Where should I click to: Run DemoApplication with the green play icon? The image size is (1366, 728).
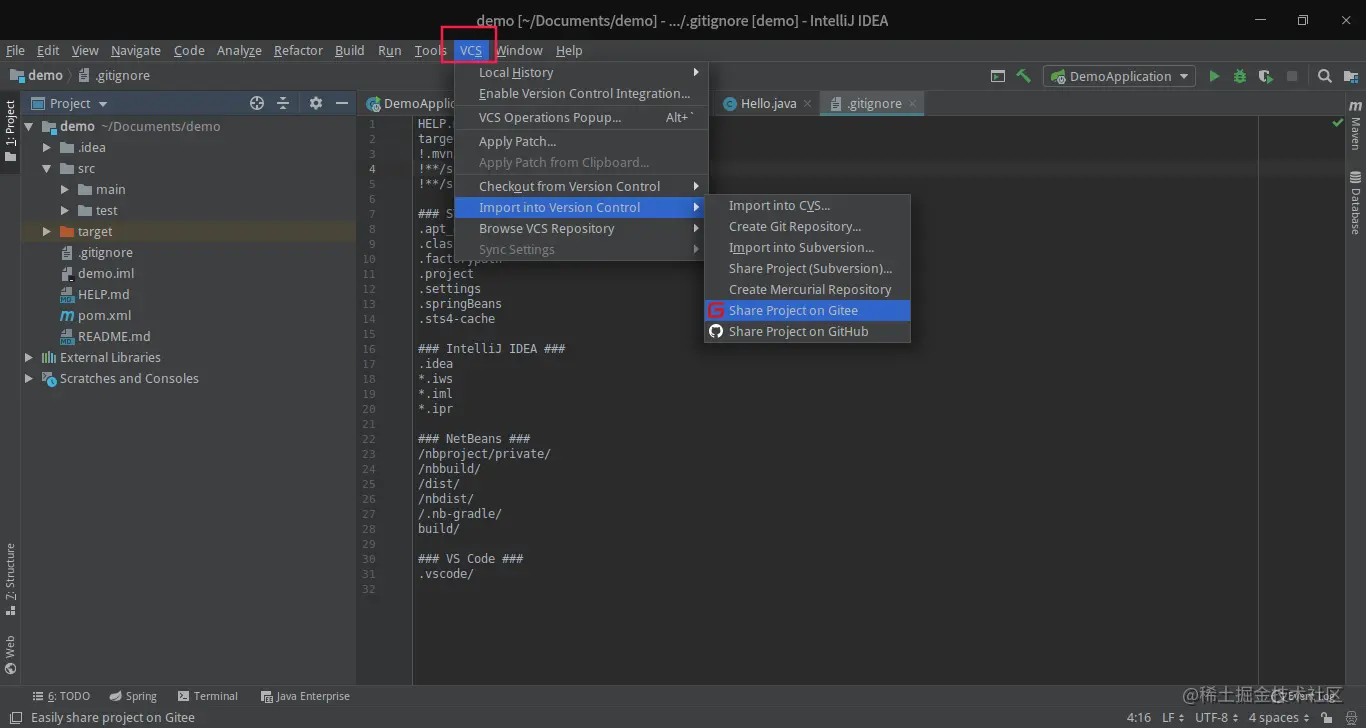[1214, 76]
